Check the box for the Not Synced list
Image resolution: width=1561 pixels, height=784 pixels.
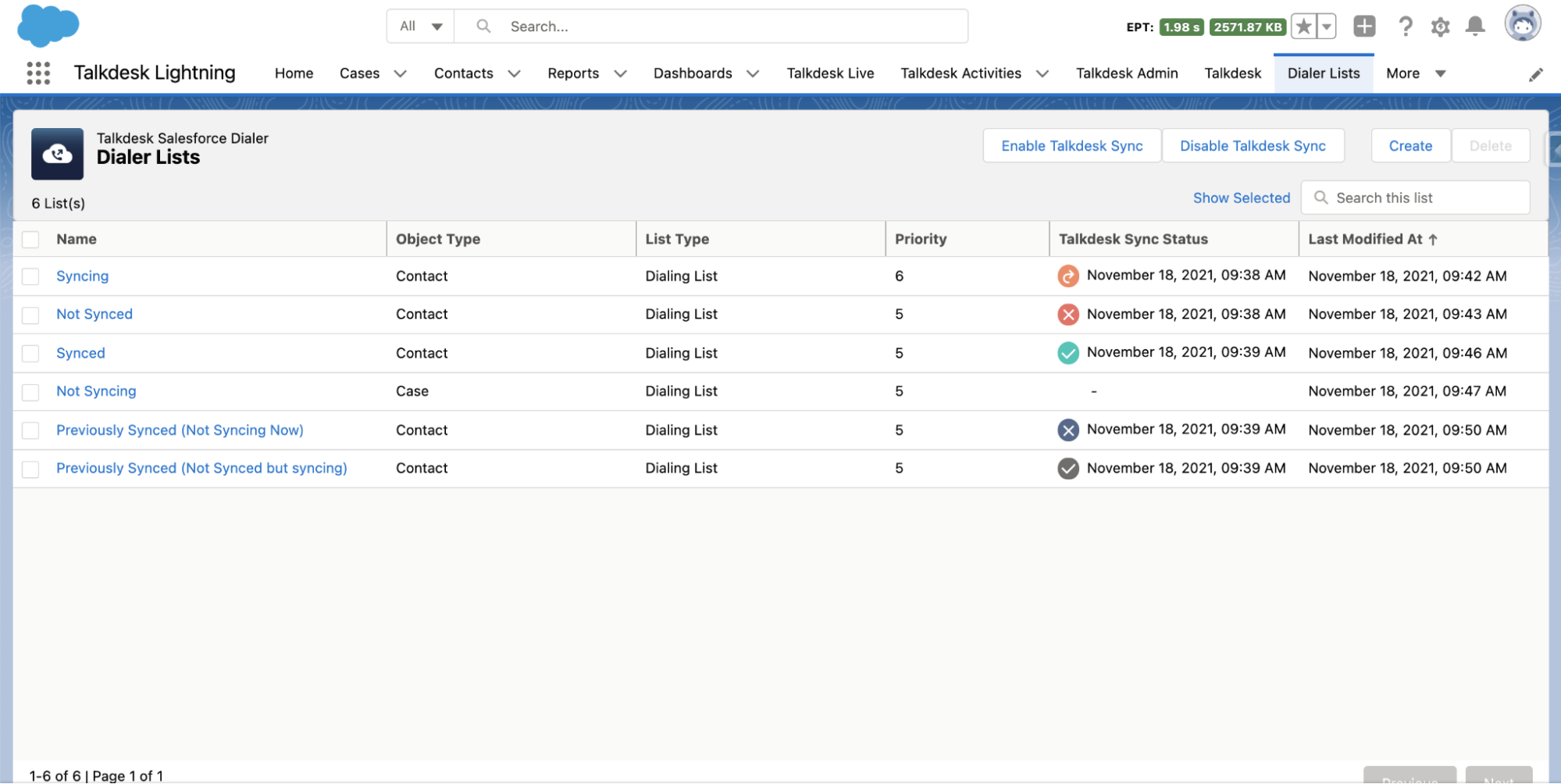click(x=30, y=315)
